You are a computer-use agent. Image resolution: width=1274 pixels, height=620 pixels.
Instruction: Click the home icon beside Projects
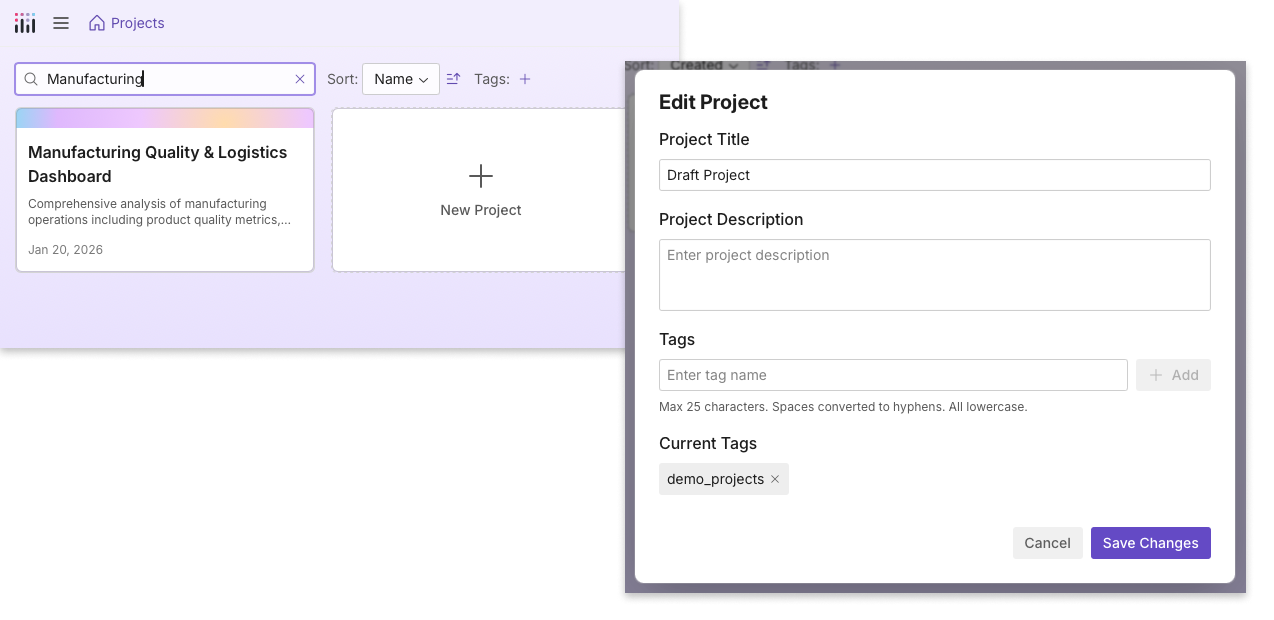[x=97, y=23]
